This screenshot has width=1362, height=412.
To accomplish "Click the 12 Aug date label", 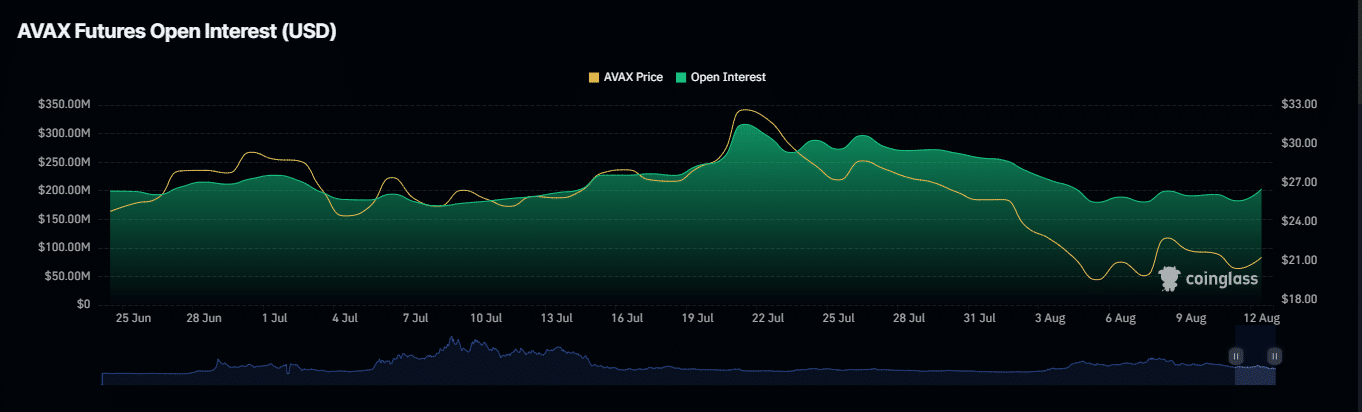I will pyautogui.click(x=1261, y=318).
